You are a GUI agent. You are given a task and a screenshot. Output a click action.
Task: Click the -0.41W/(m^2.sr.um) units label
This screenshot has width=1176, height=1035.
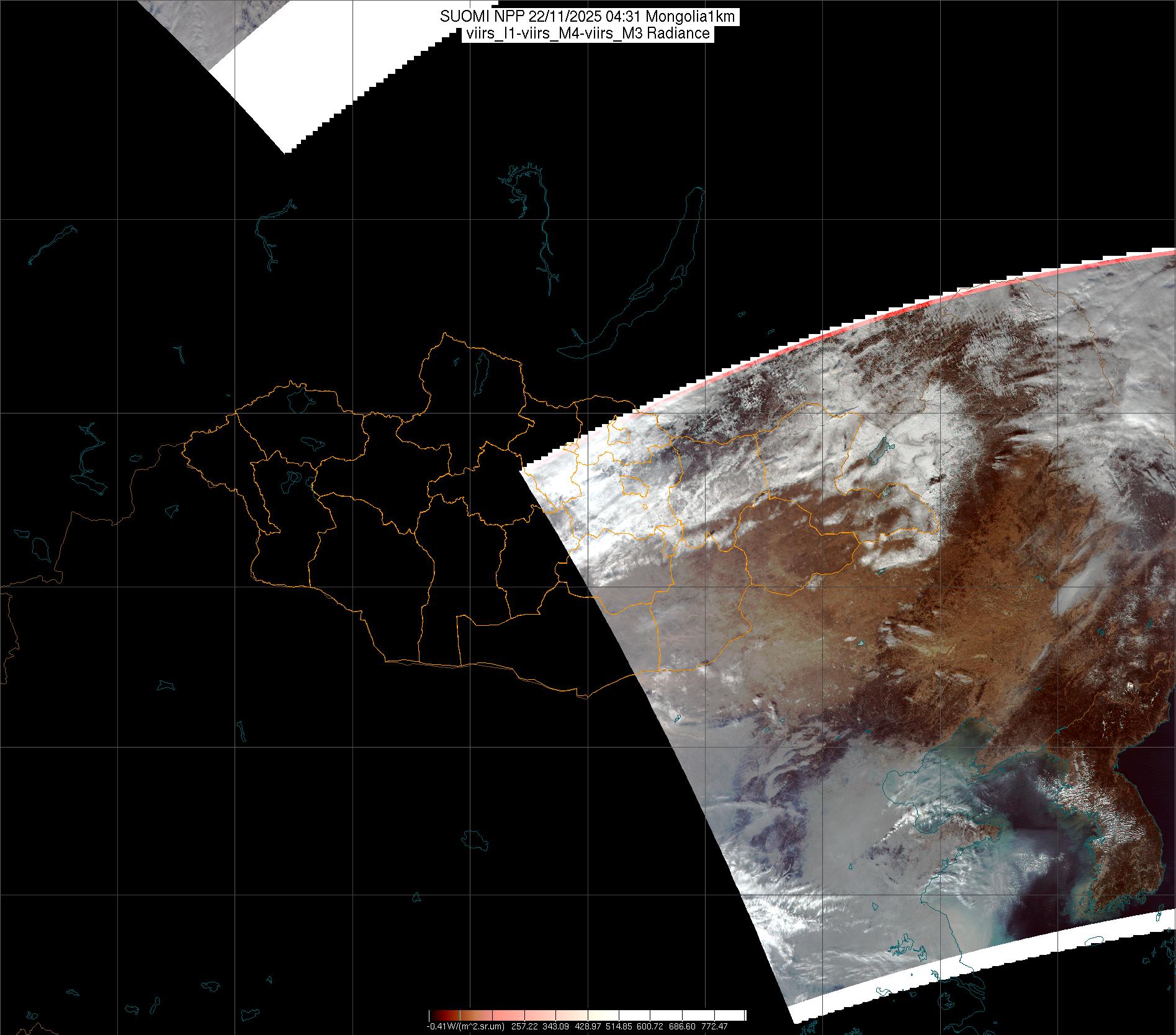(465, 1026)
